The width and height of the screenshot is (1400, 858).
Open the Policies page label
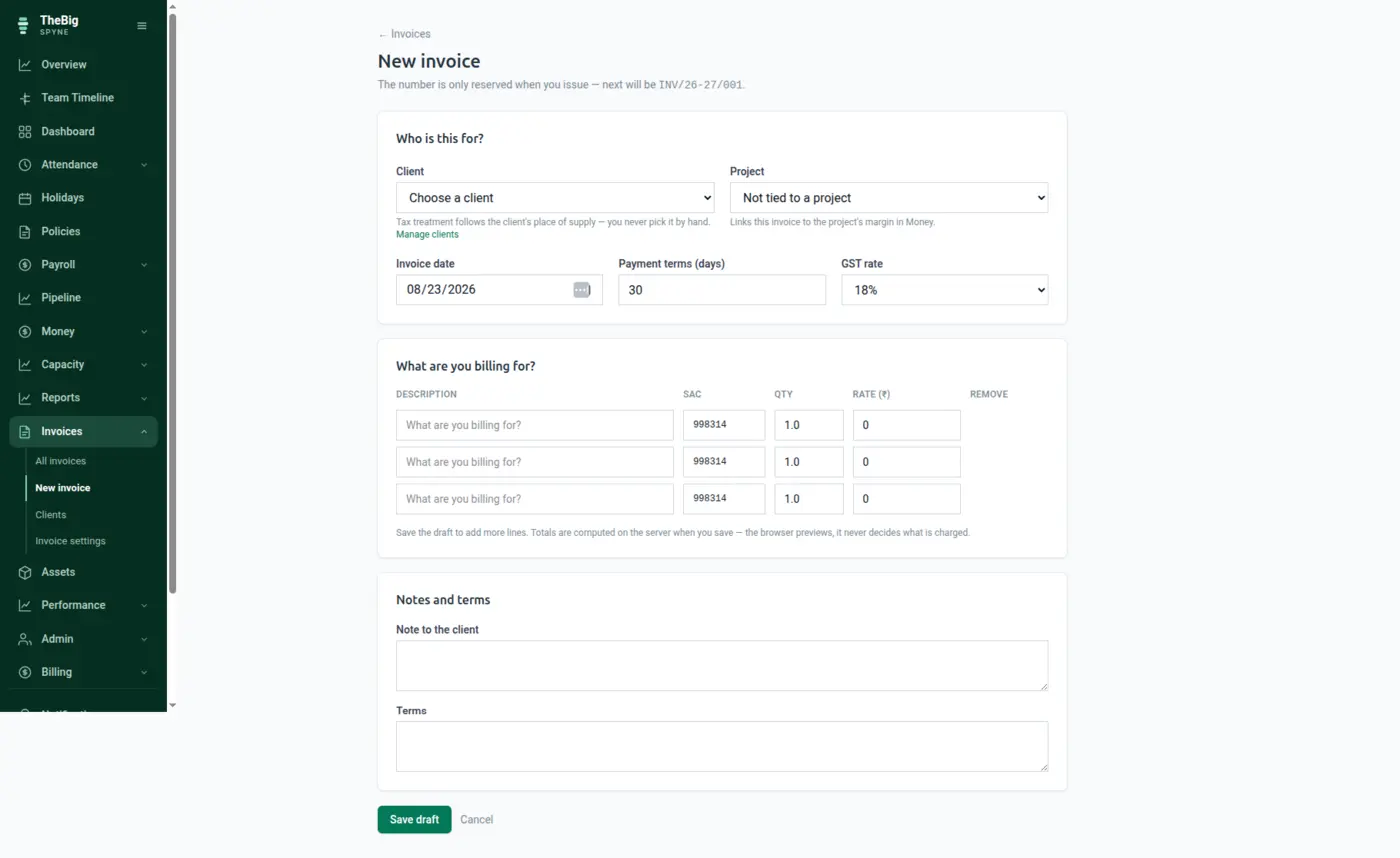coord(60,232)
